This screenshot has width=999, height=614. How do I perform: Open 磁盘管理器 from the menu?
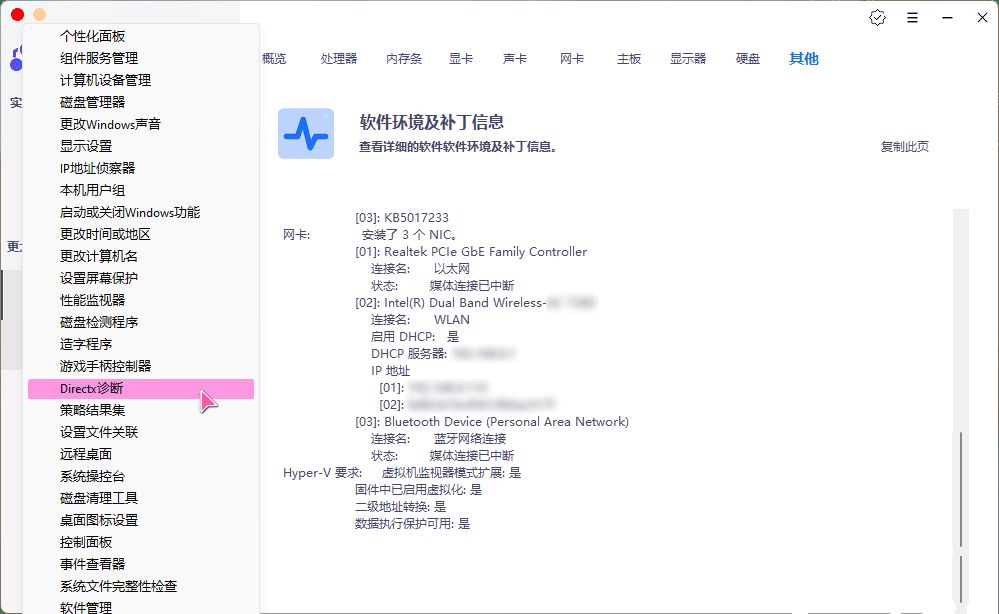click(x=92, y=102)
